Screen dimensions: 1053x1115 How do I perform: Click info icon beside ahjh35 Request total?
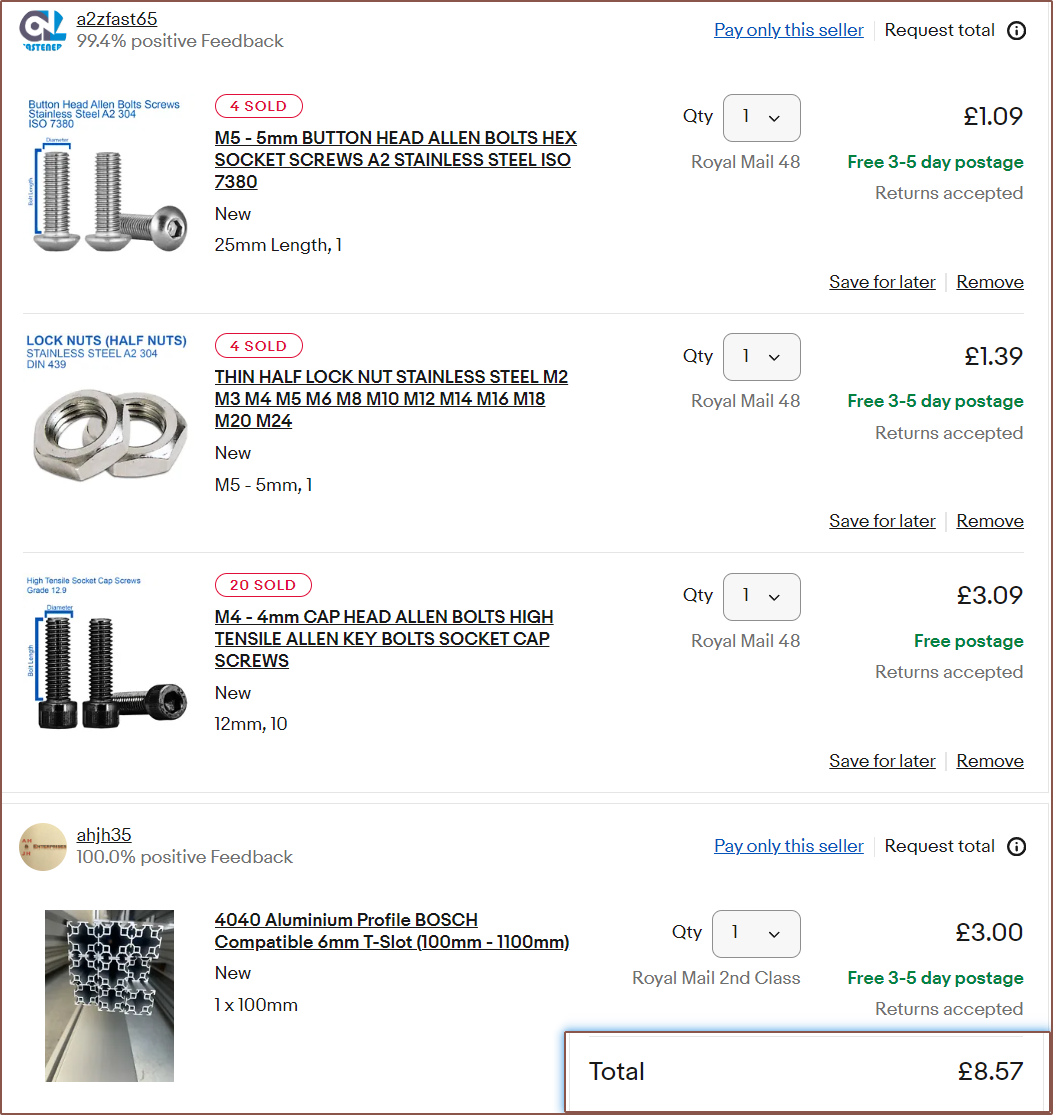coord(1016,846)
